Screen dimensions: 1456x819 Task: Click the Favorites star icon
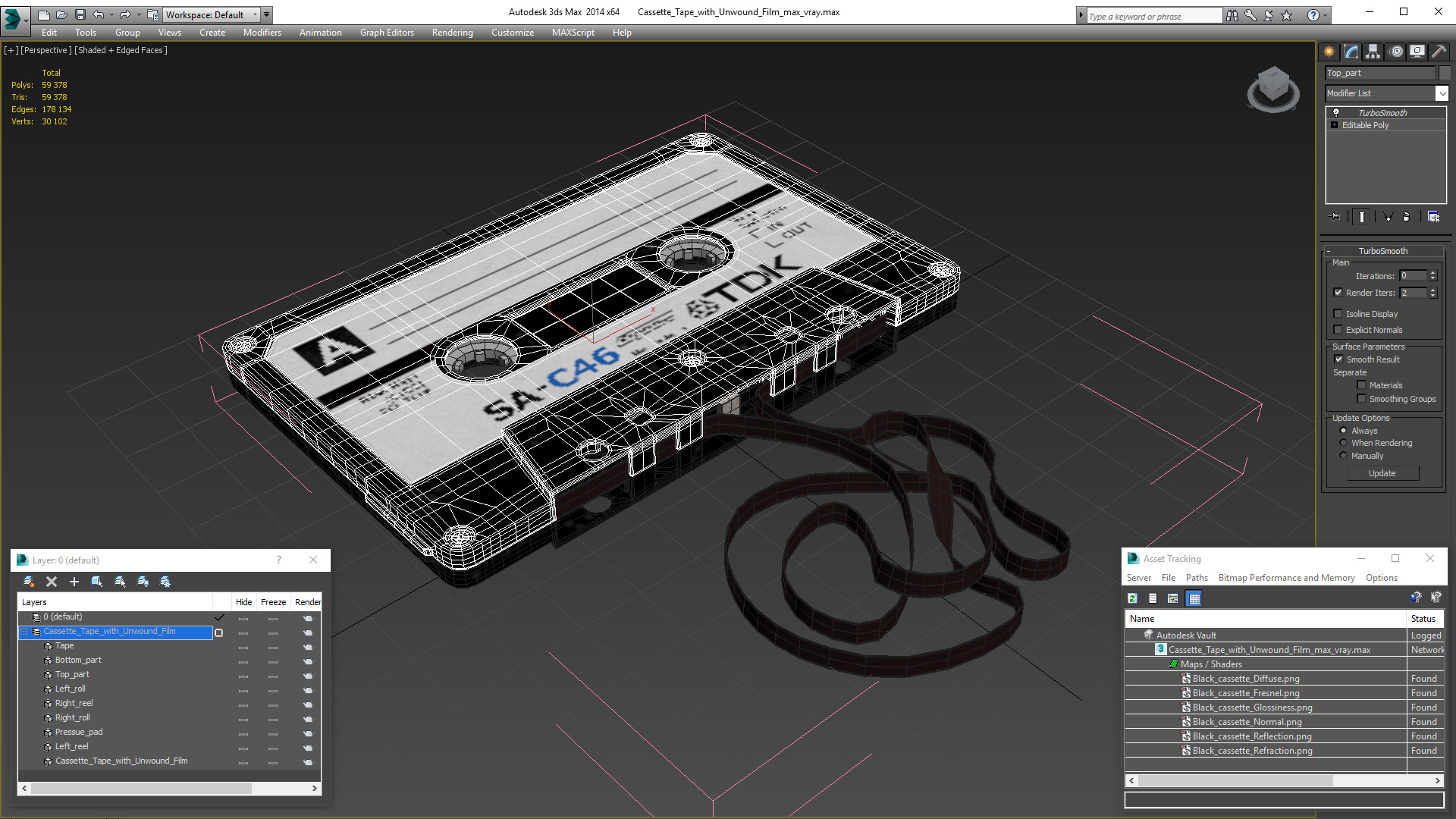(1287, 15)
